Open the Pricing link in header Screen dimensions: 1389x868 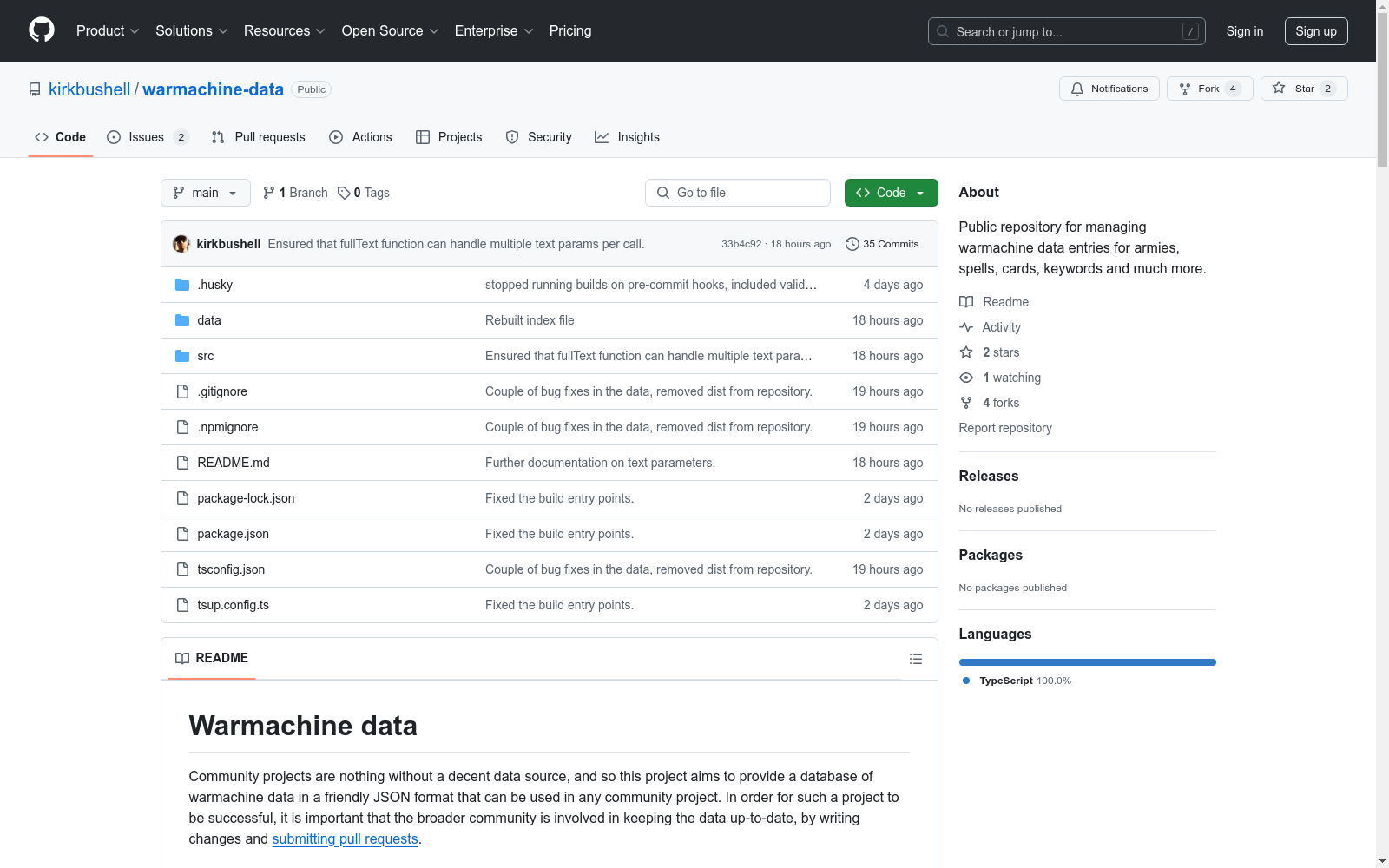tap(570, 31)
